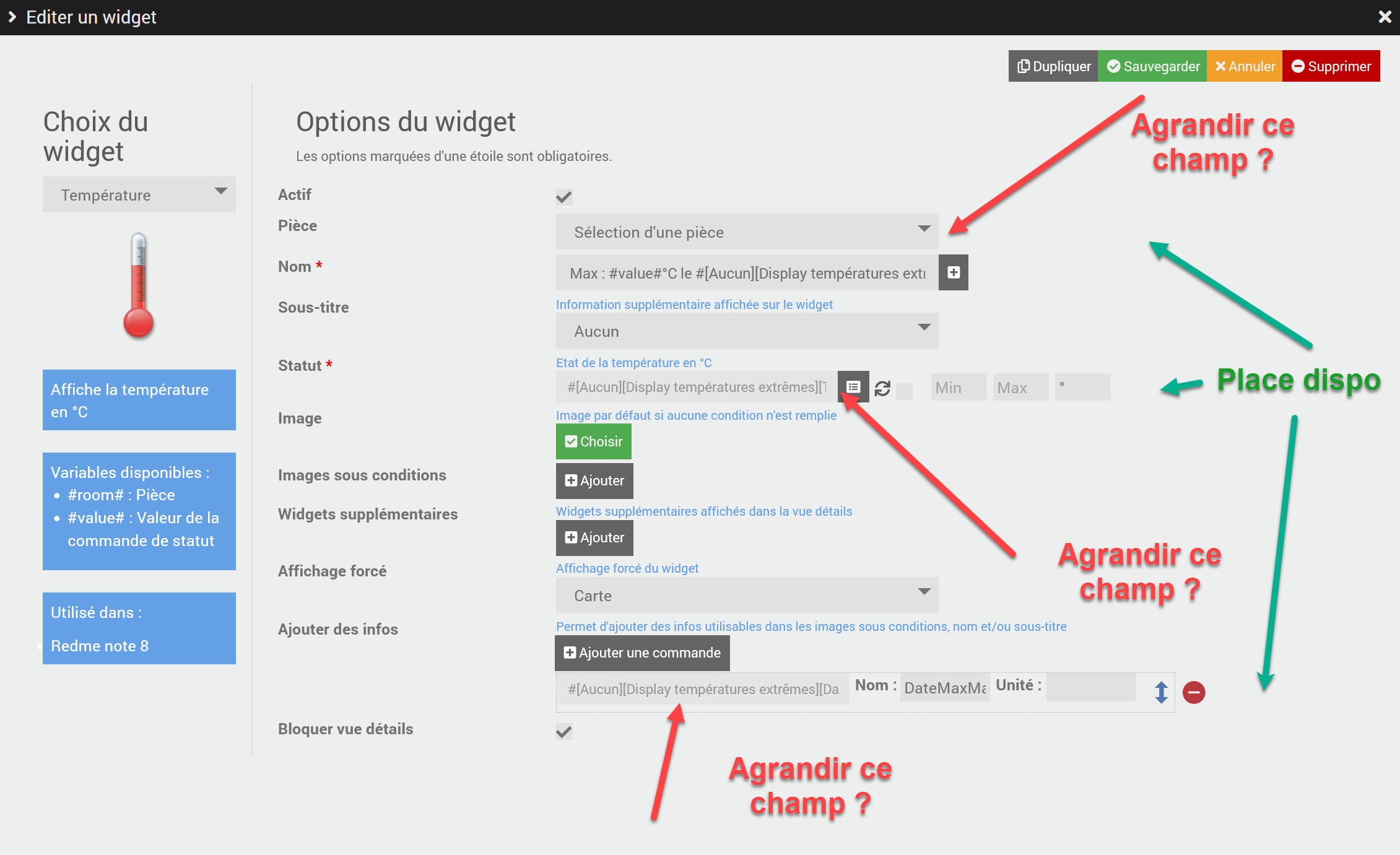Open Affichage forcé Carte dropdown
1400x855 pixels.
pyautogui.click(x=747, y=595)
